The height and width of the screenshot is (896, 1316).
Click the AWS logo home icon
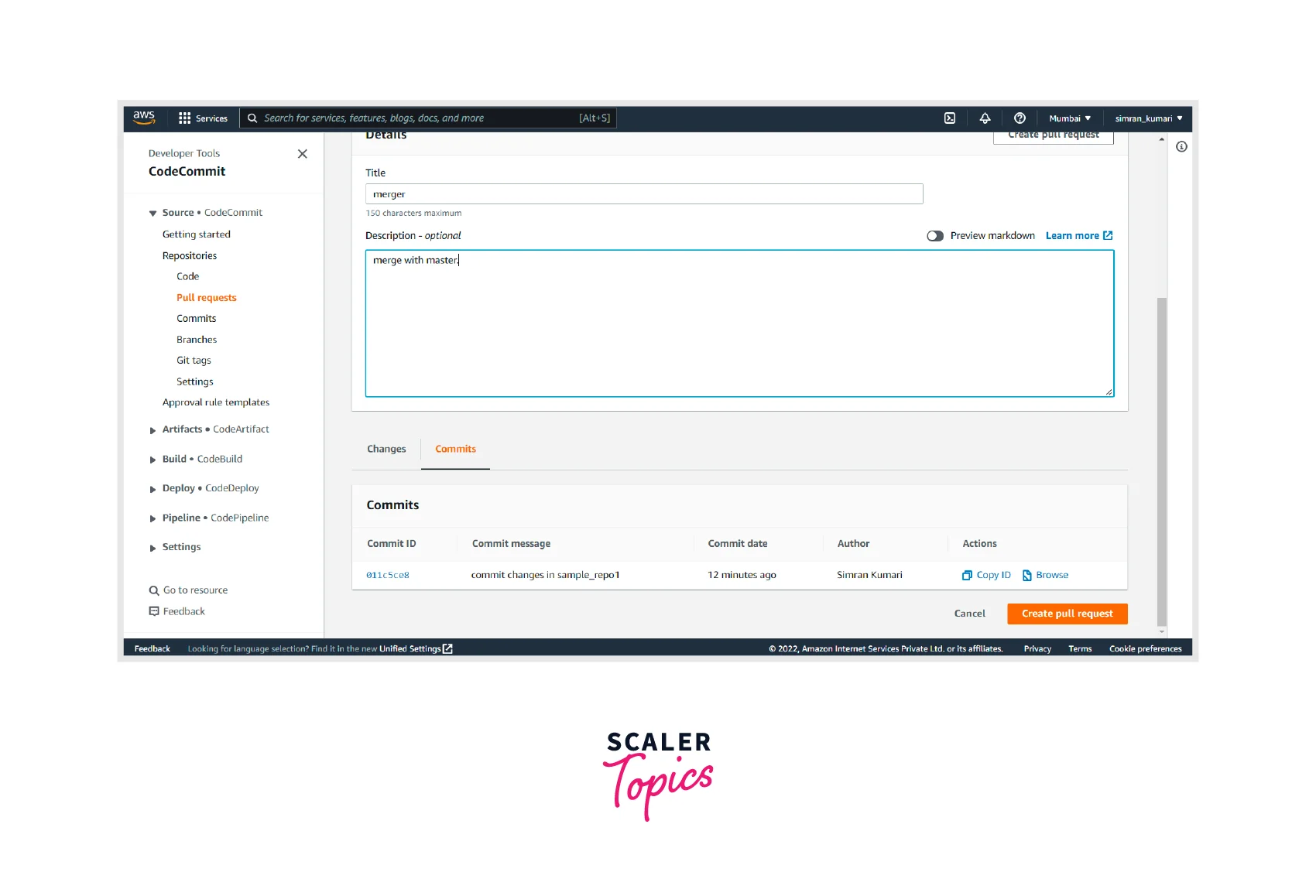pyautogui.click(x=144, y=118)
